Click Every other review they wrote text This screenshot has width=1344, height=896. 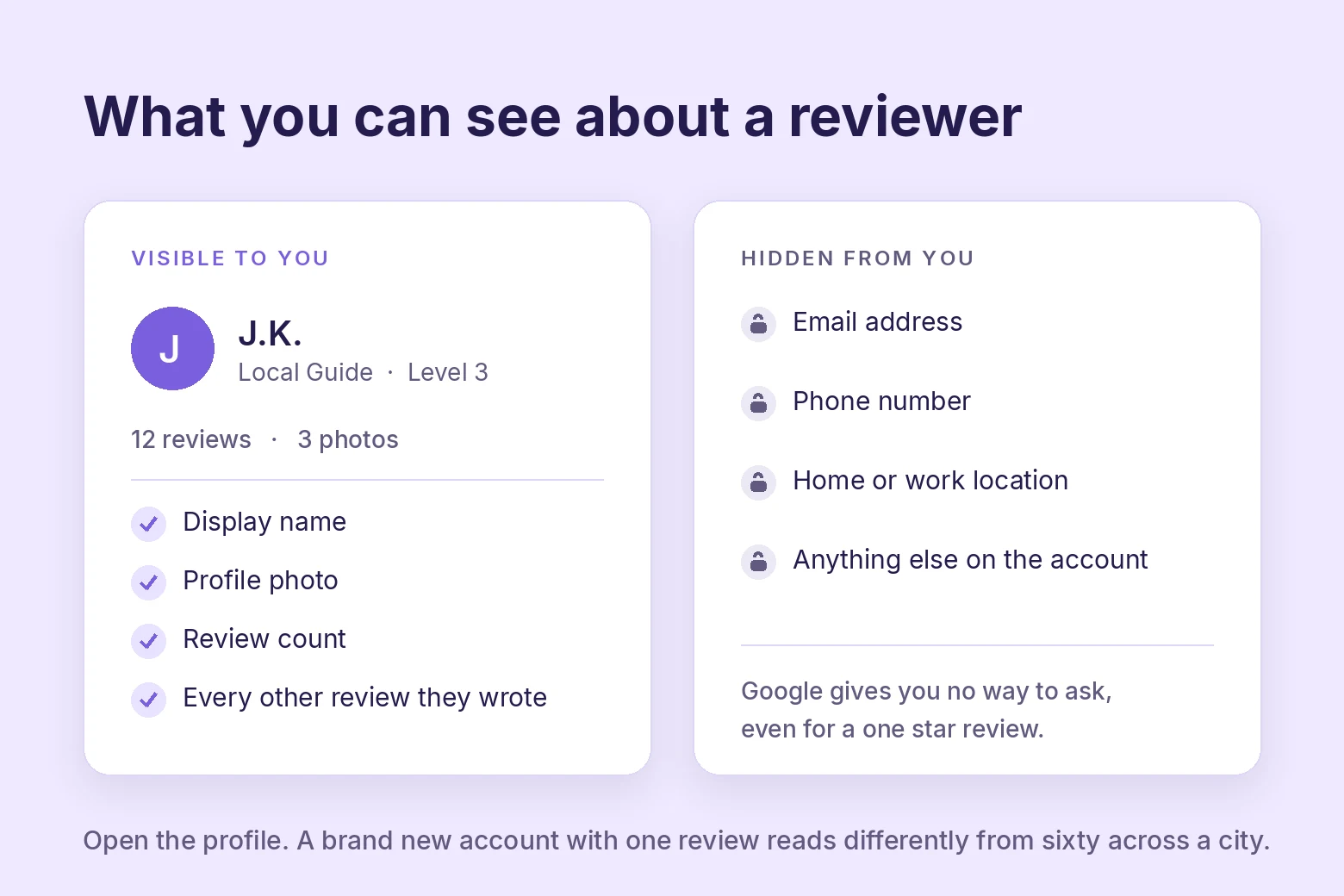point(365,698)
